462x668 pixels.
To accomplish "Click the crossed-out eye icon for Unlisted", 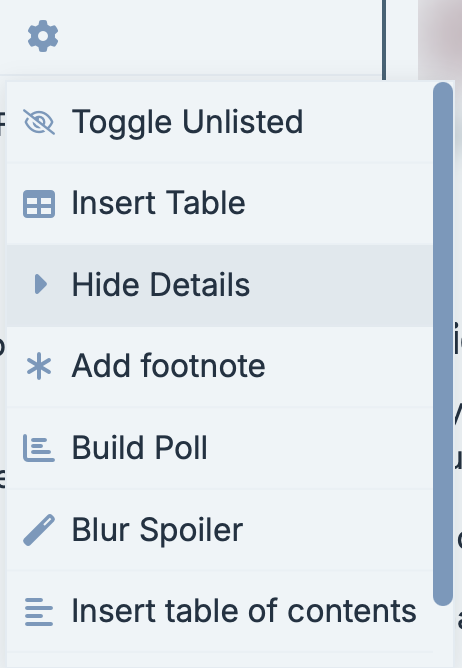I will click(x=39, y=122).
